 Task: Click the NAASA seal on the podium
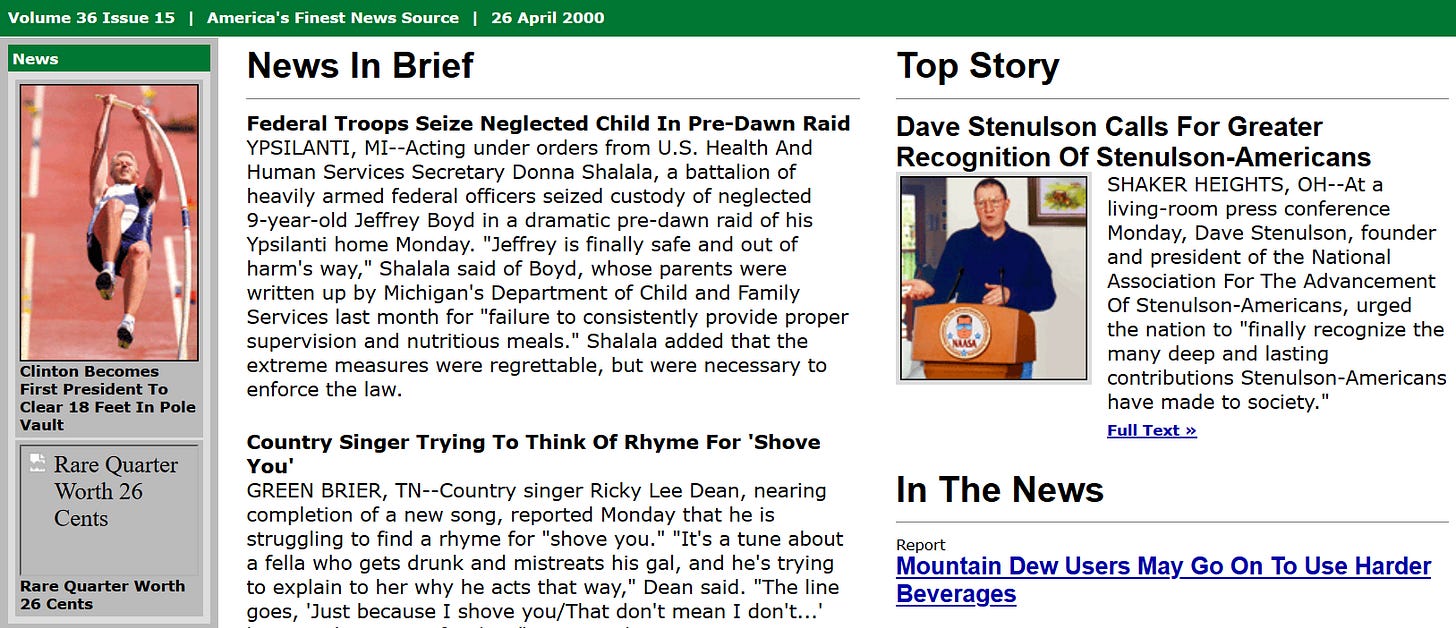point(965,334)
